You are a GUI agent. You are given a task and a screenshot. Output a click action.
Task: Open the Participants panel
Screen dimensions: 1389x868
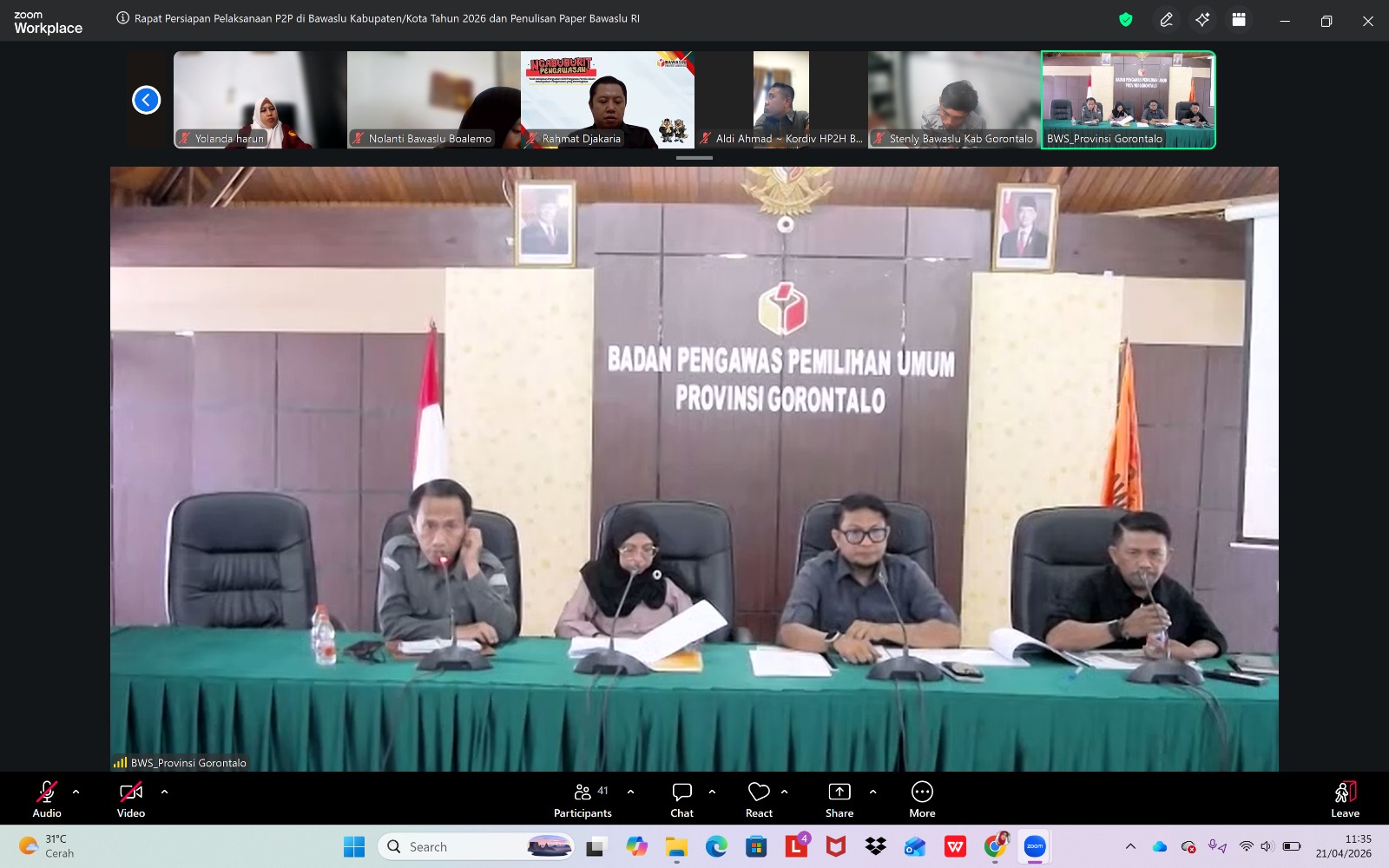click(583, 799)
